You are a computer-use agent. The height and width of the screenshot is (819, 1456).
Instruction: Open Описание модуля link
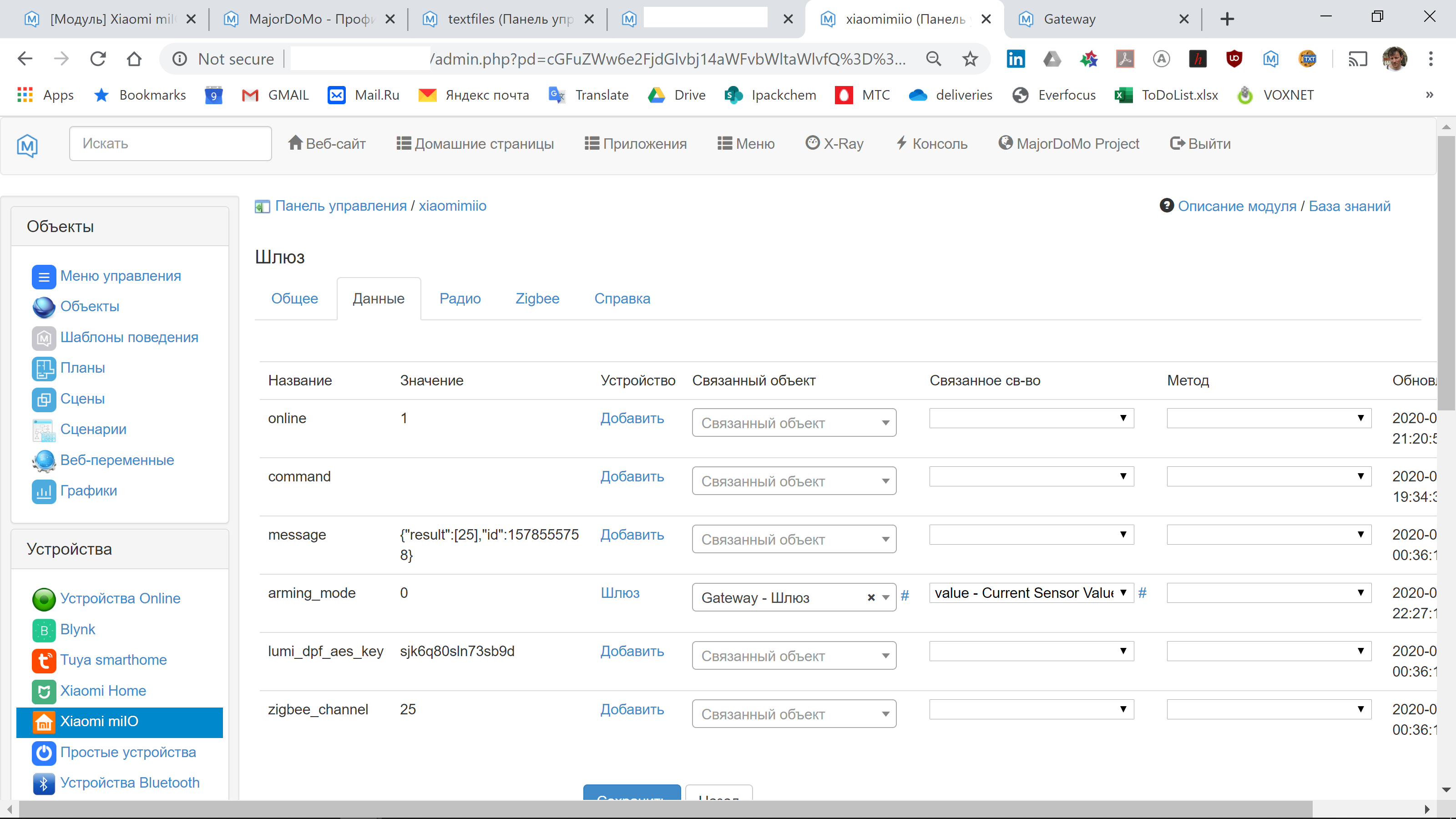[x=1237, y=206]
